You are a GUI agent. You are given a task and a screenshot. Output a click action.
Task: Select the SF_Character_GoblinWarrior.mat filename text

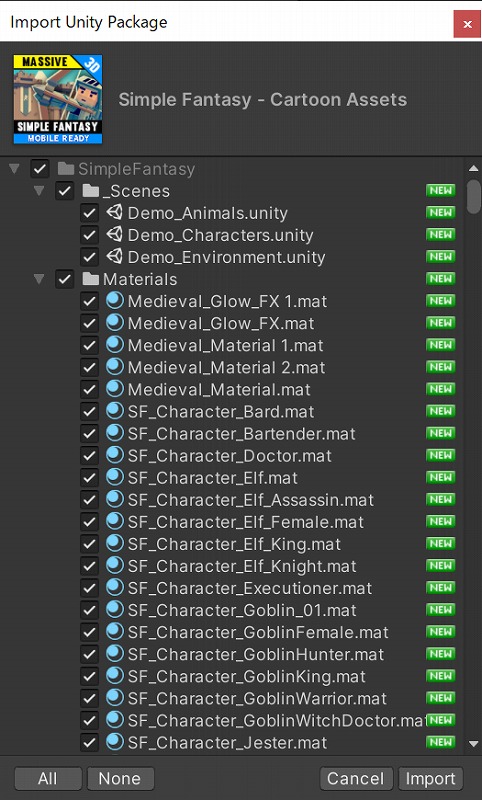(x=257, y=698)
